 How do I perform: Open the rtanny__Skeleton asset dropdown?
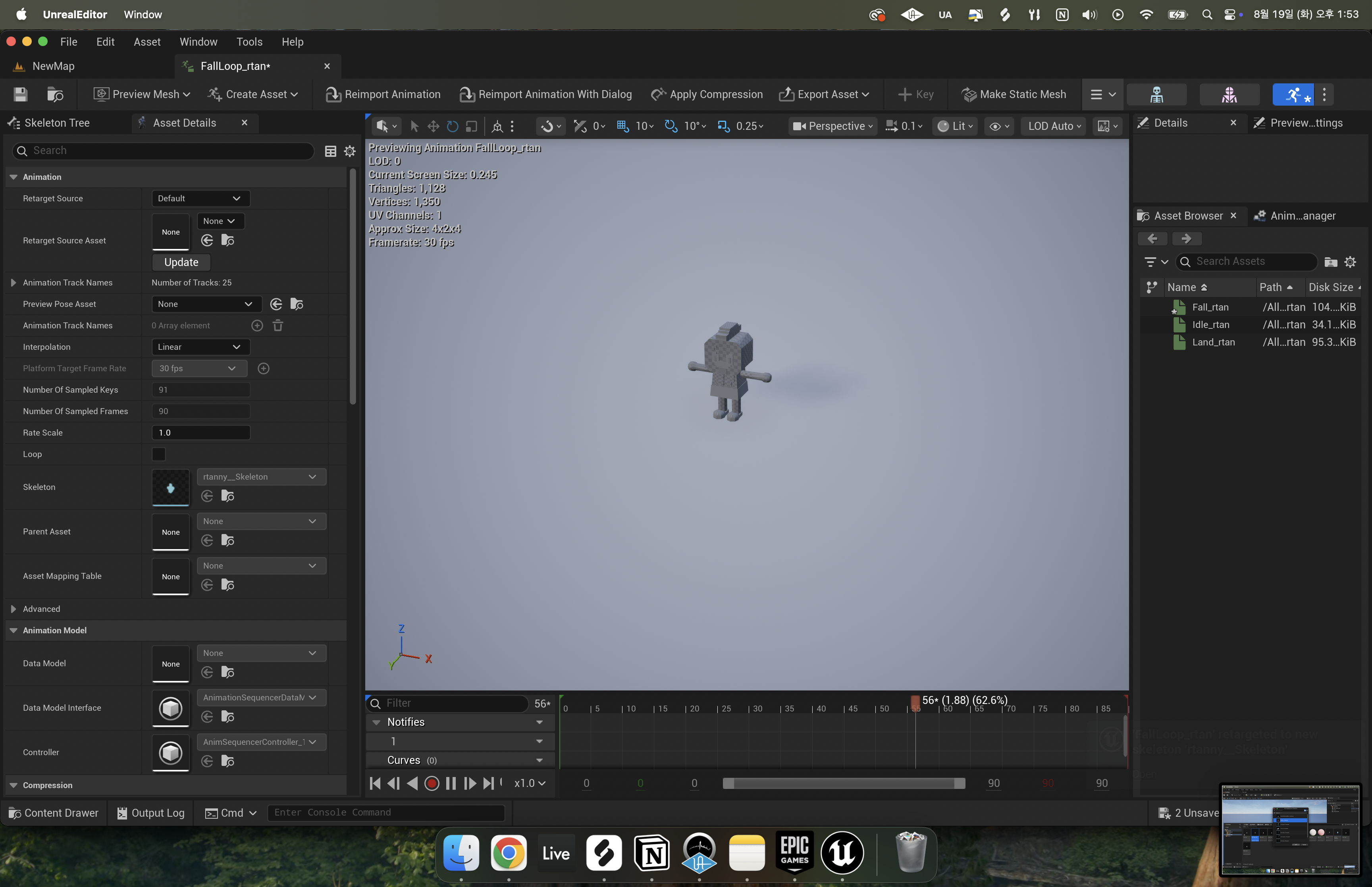tap(261, 477)
